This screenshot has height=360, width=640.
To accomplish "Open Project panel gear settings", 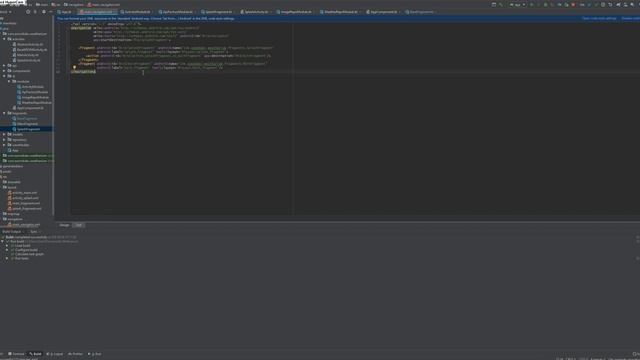I will 44,12.
